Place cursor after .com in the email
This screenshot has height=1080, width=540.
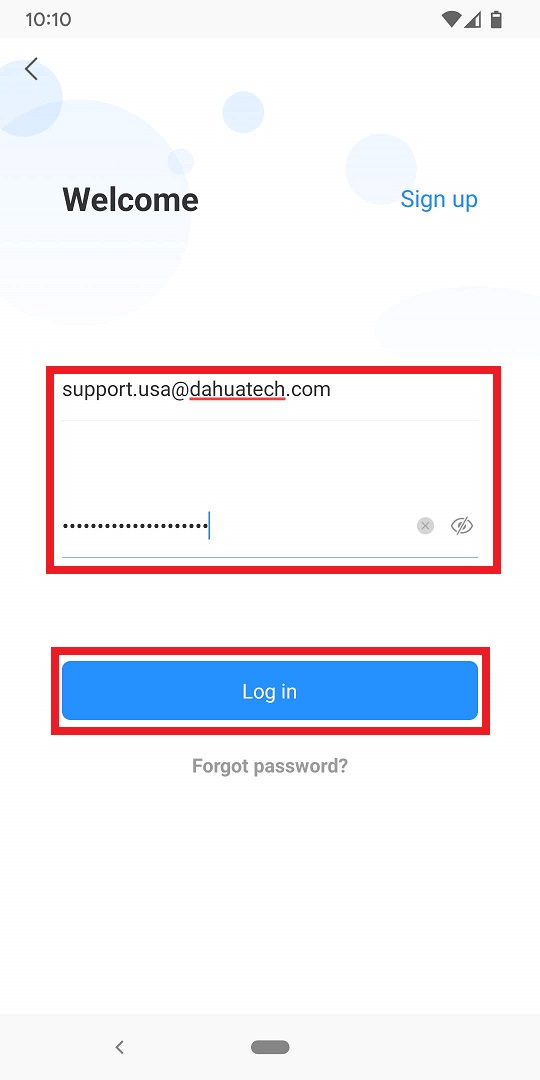[x=331, y=390]
